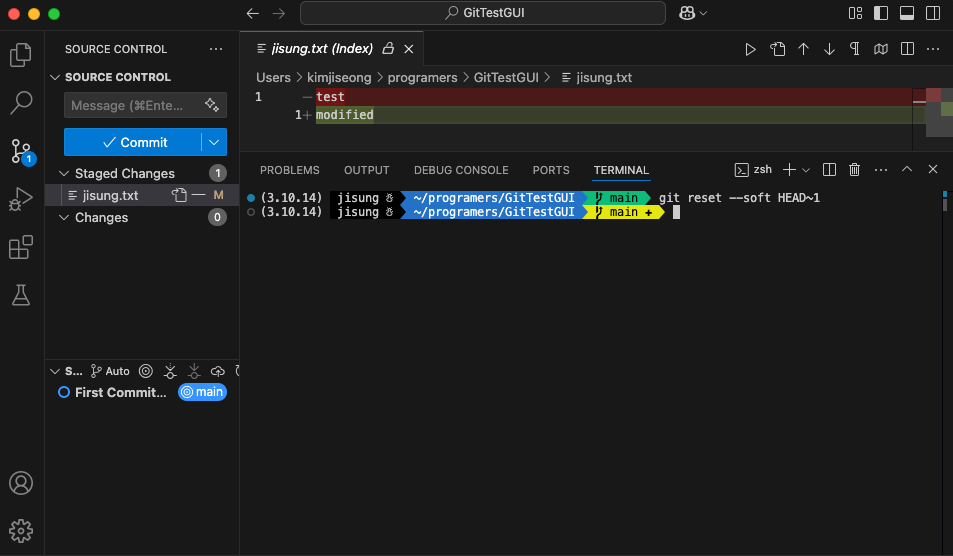Navigate back with left arrow
Screen dimensions: 953x556
pos(253,13)
